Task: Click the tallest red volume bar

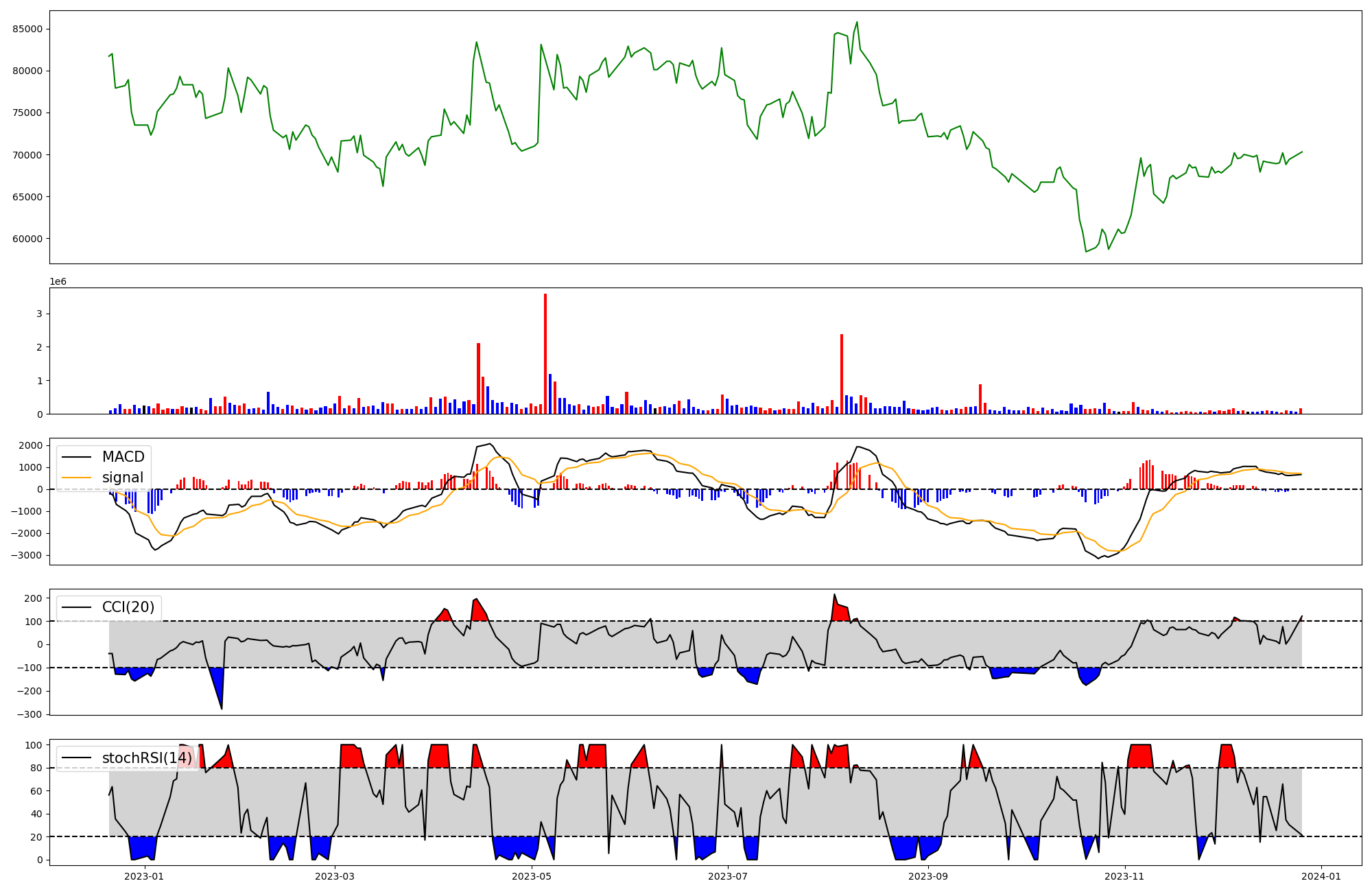Action: 545,353
